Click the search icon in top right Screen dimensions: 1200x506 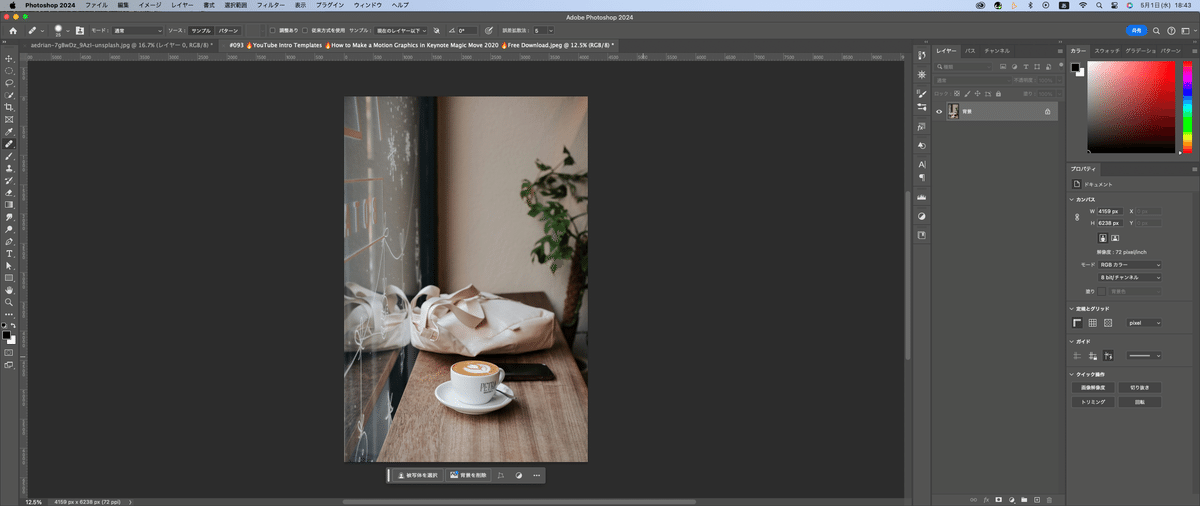tap(1157, 31)
